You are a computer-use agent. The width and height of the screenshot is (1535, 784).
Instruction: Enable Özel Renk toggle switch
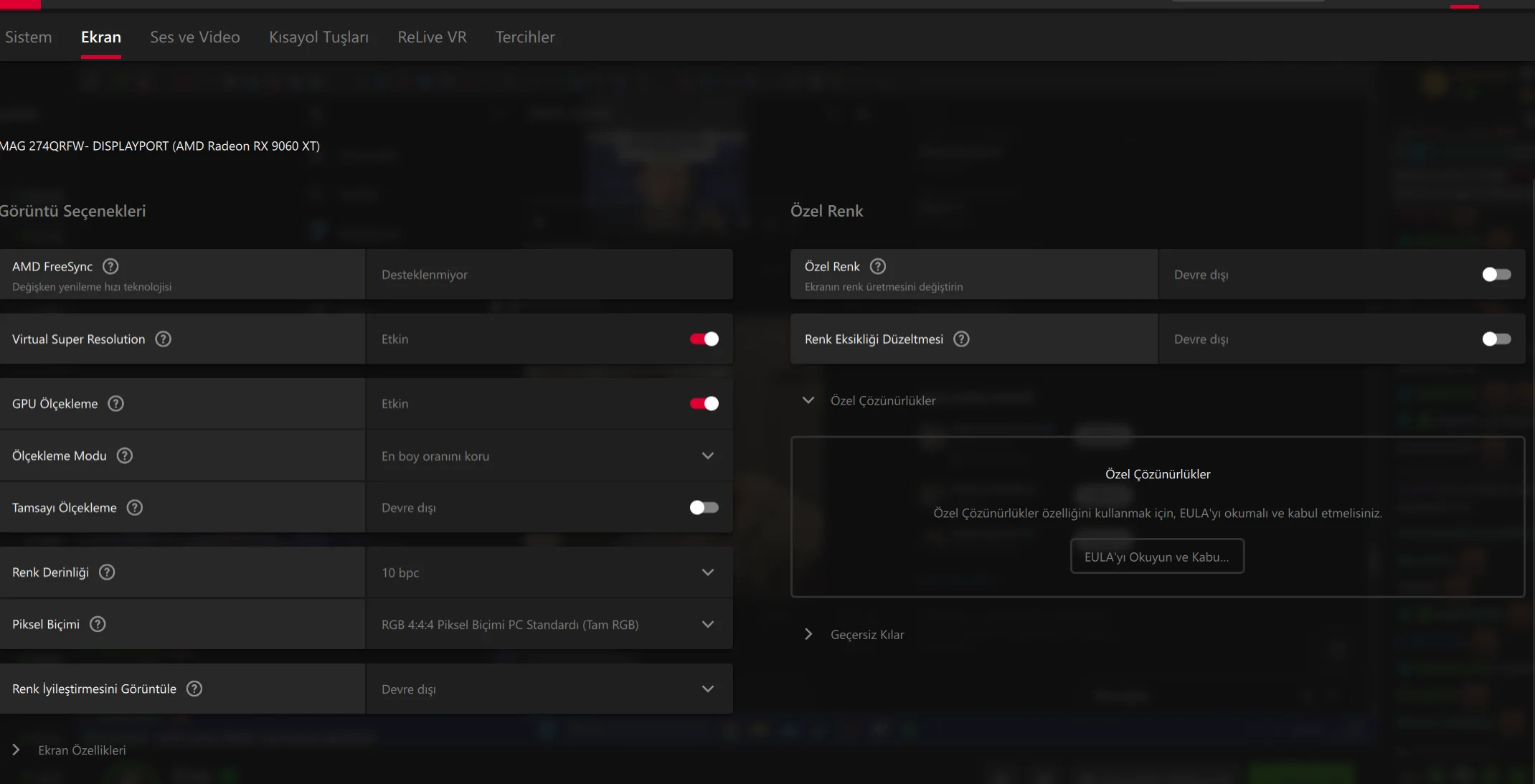click(x=1496, y=274)
